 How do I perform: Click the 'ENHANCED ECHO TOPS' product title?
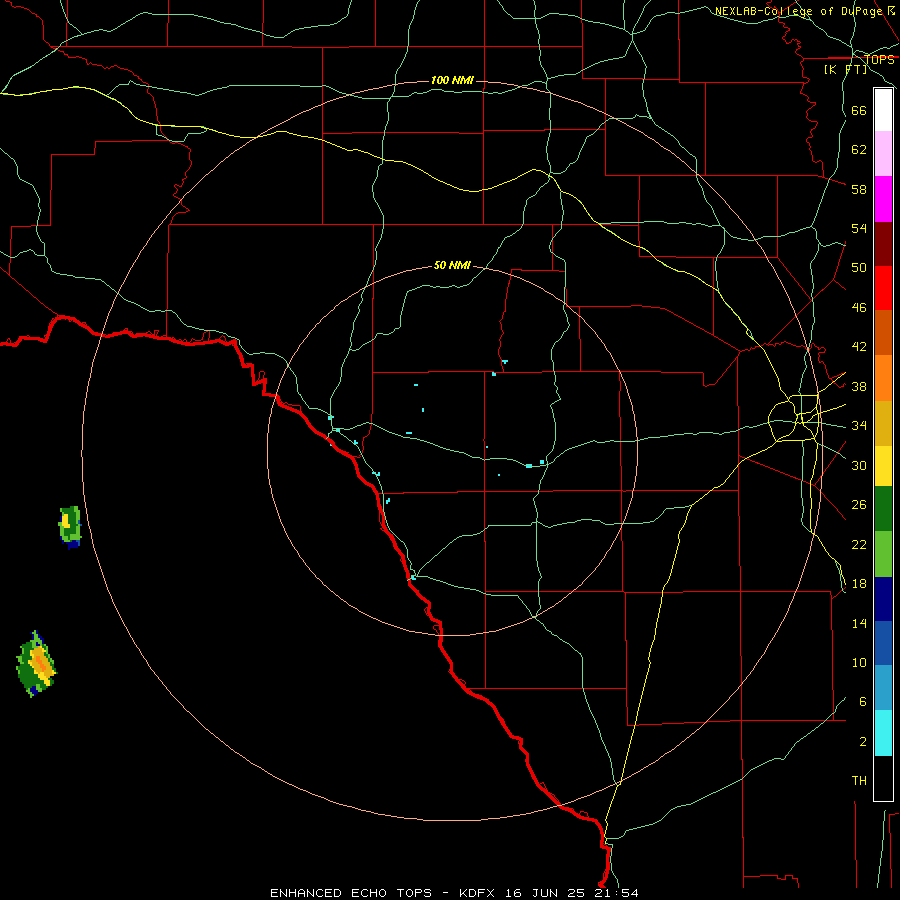(x=351, y=893)
